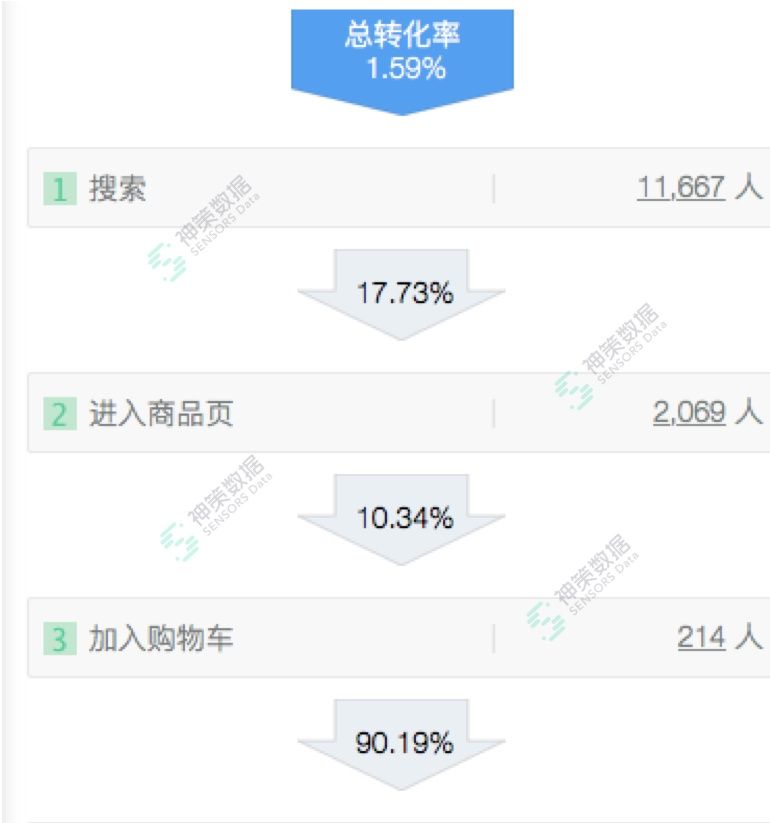Open the 2,069 user count link
Screen dimensions: 770x823
click(689, 412)
